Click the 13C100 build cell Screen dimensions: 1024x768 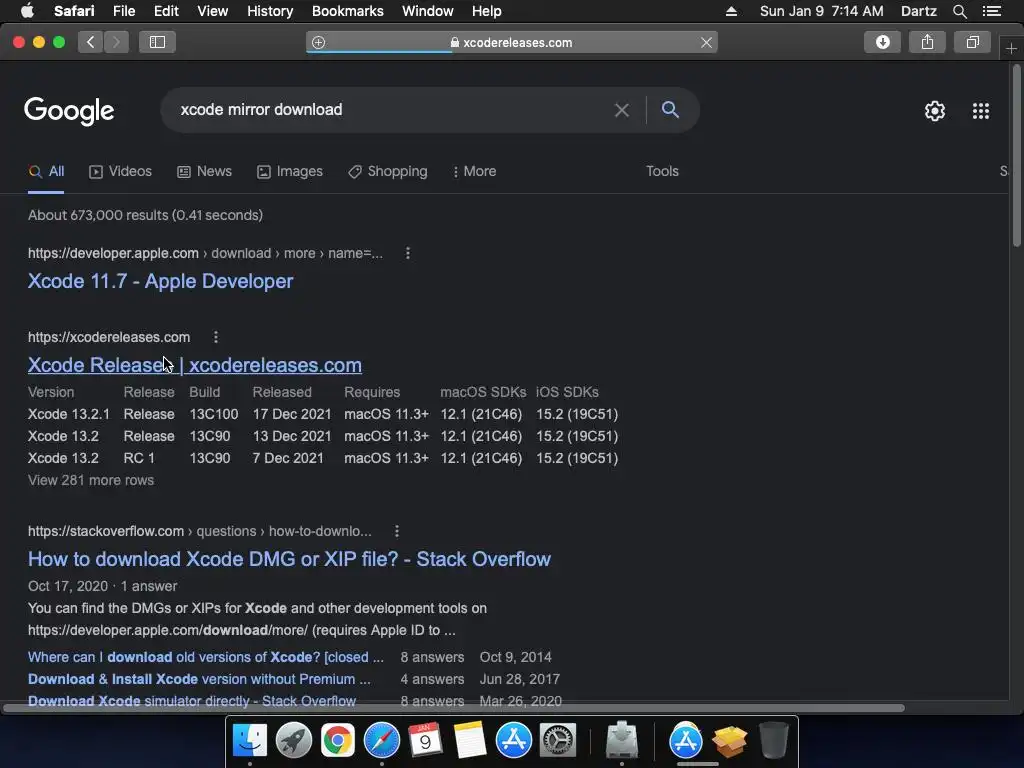[x=214, y=414]
